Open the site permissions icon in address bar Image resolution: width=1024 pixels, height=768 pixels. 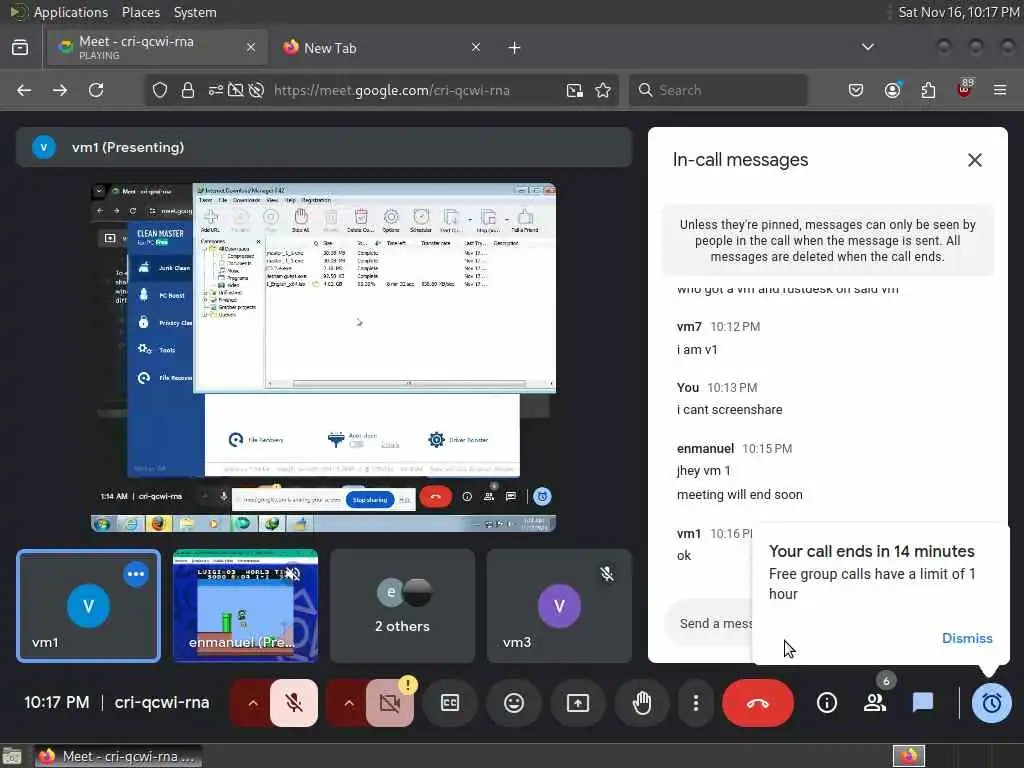coord(216,90)
